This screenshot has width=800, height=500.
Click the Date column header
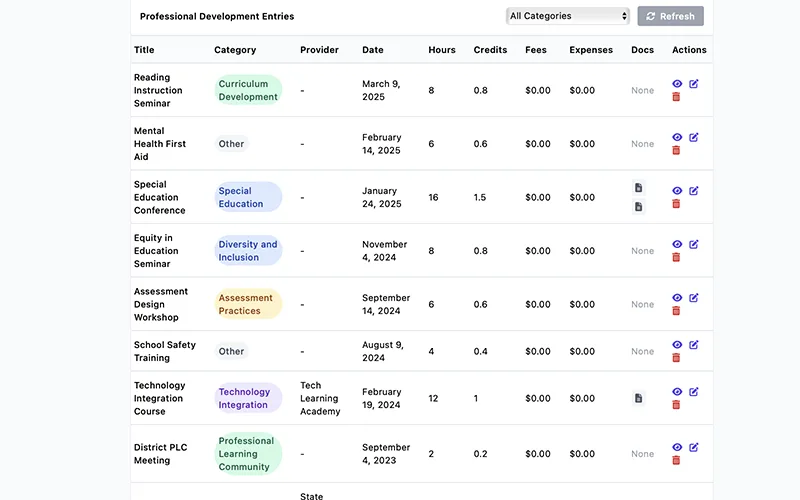373,50
